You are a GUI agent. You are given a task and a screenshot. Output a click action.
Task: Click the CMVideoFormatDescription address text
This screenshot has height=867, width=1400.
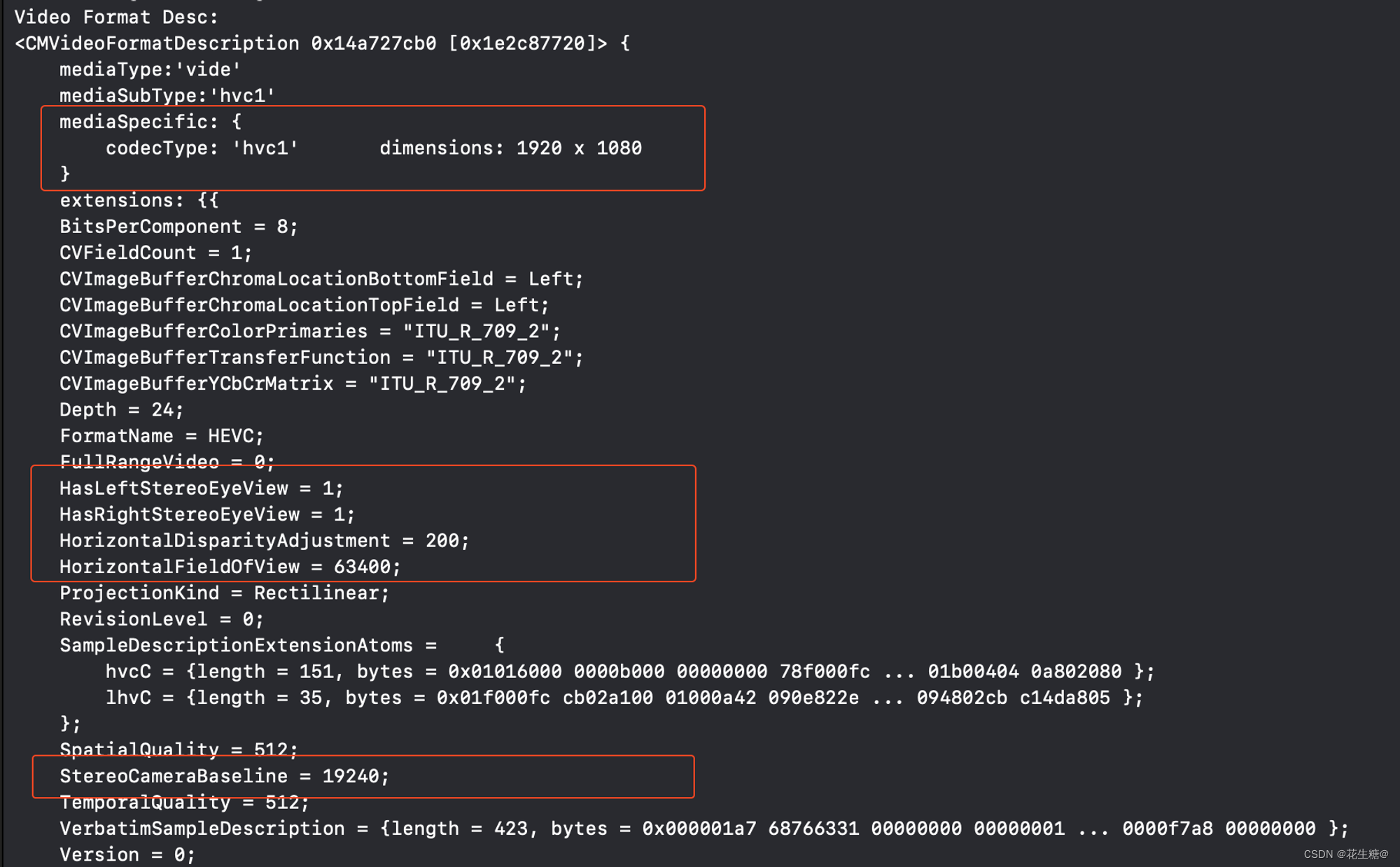coord(321,43)
